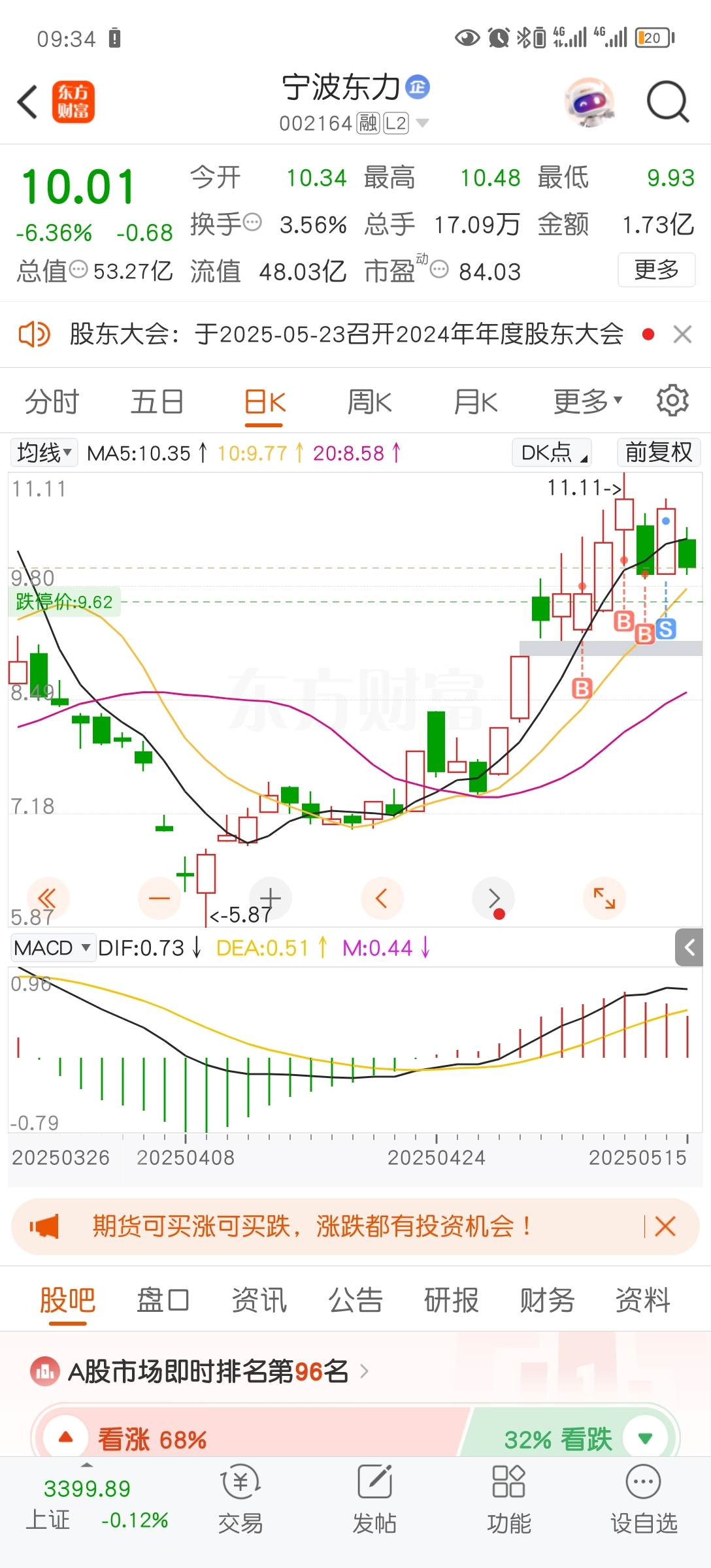This screenshot has width=711, height=1568.
Task: Open the robot AI assistant avatar
Action: [589, 102]
